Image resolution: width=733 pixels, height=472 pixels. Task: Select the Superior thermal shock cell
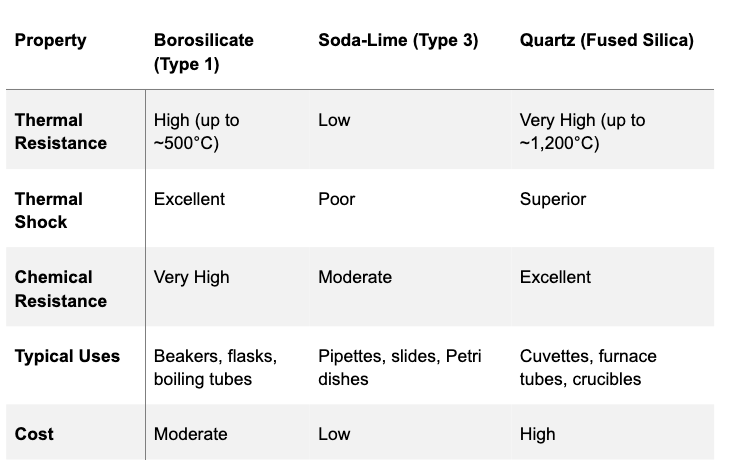coord(553,200)
